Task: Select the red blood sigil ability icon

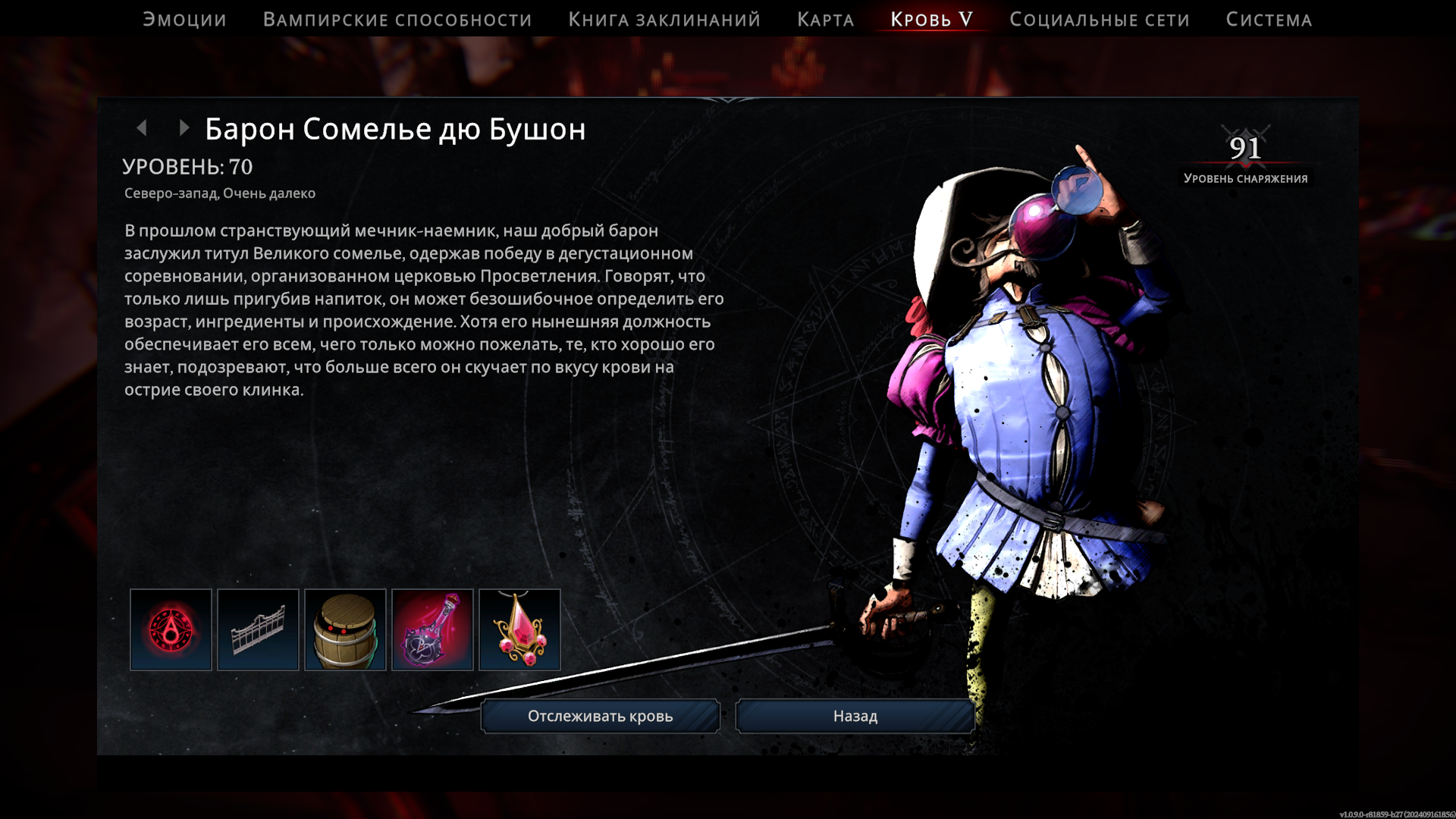Action: click(171, 629)
